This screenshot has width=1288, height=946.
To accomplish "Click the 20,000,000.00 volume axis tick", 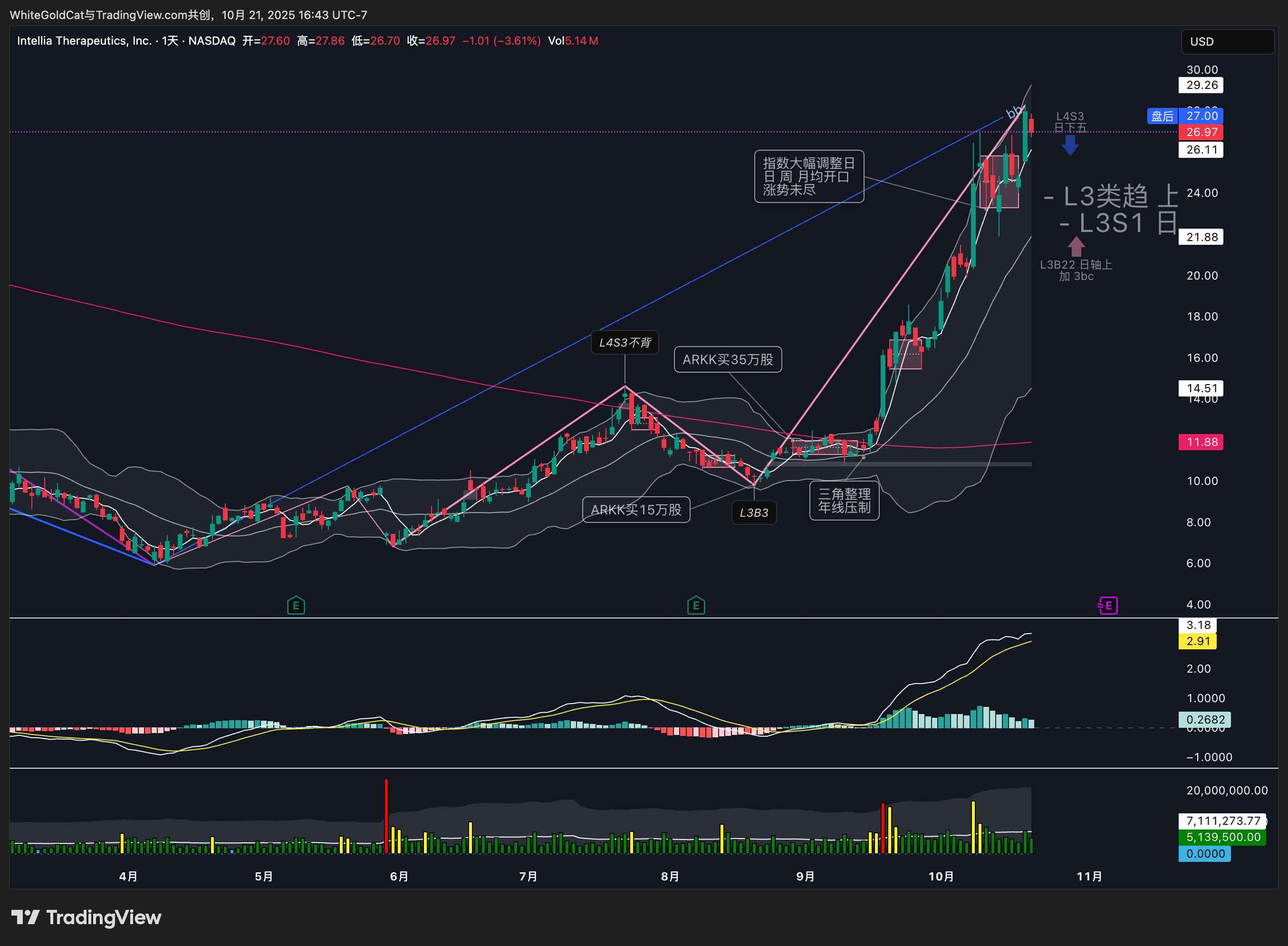I will [x=1227, y=790].
